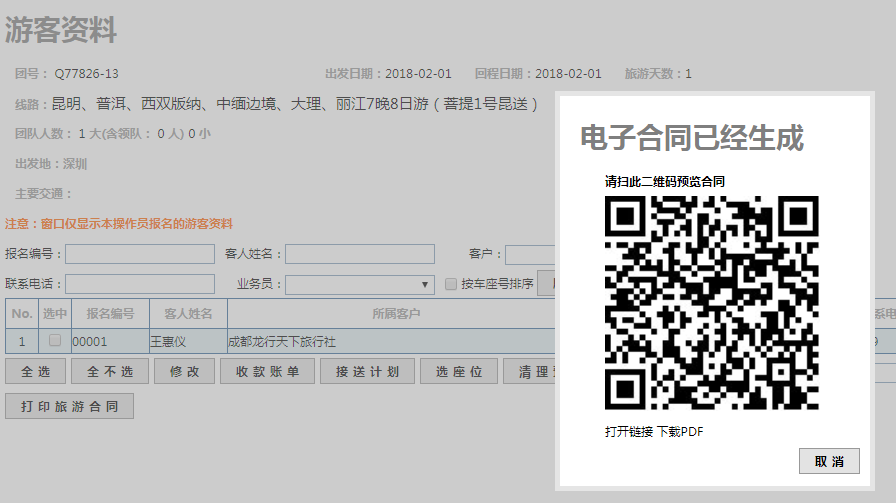Click the 修改 button
Image resolution: width=896 pixels, height=503 pixels.
(x=185, y=372)
